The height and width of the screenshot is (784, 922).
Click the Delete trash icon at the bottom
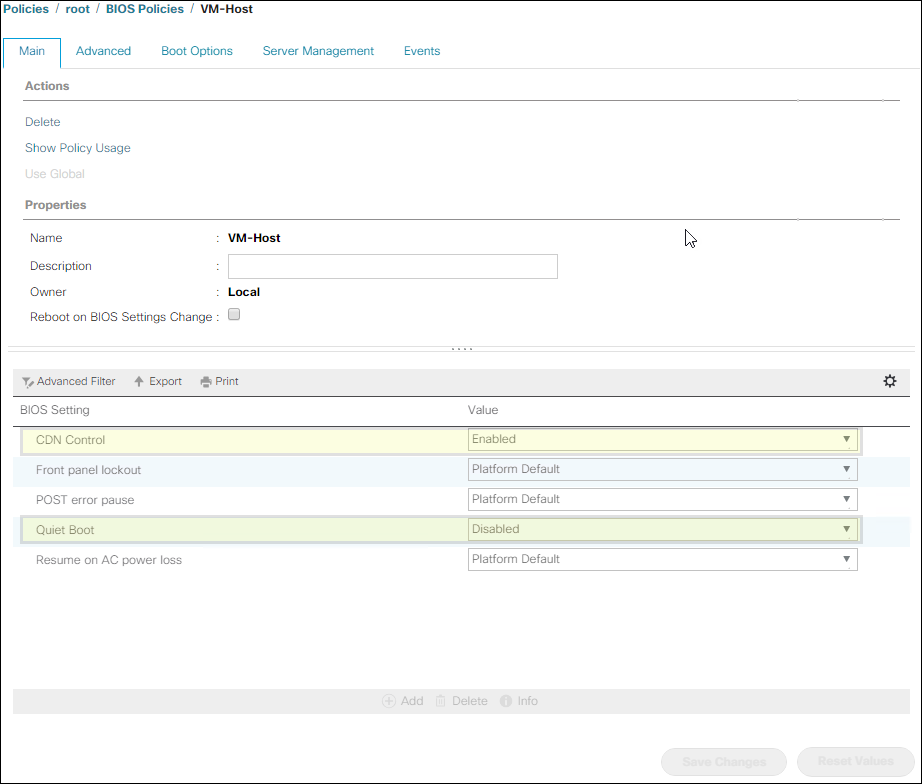(x=440, y=701)
